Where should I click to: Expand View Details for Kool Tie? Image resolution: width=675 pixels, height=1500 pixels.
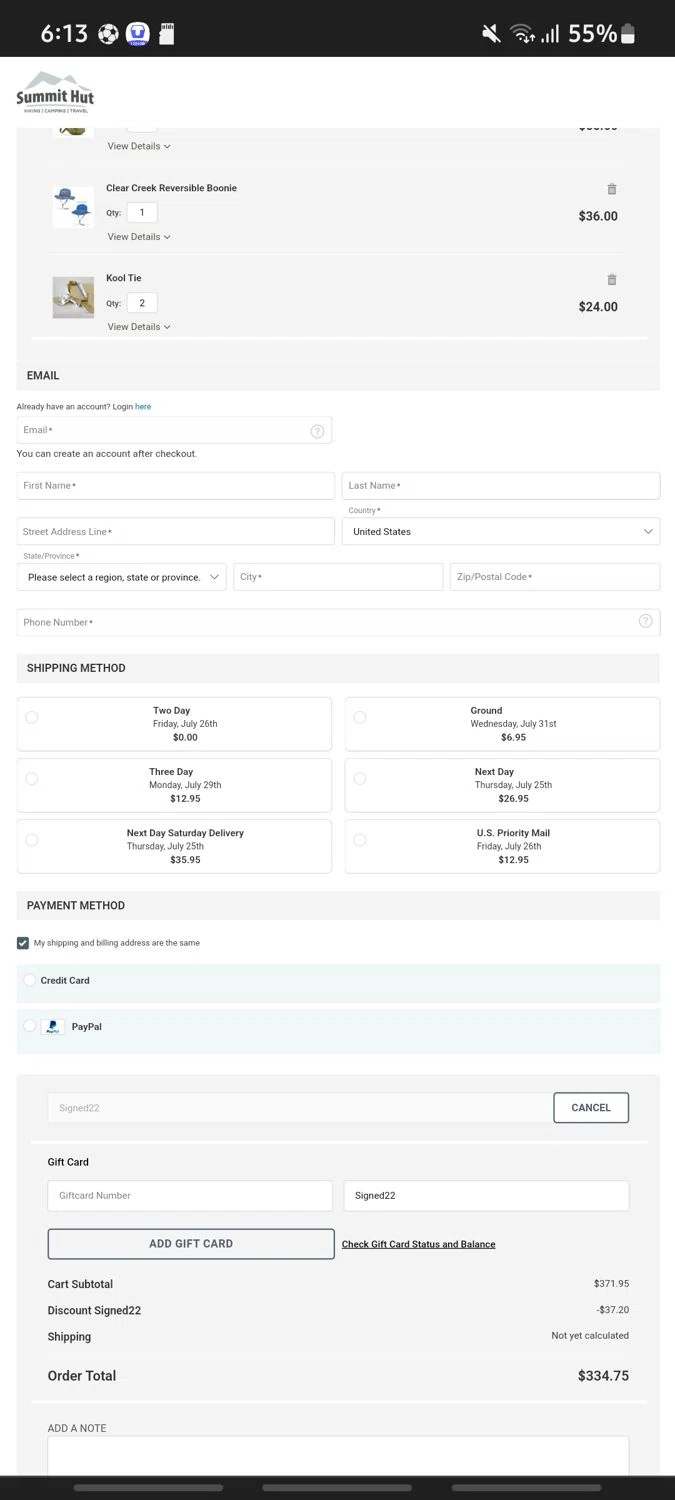(139, 327)
